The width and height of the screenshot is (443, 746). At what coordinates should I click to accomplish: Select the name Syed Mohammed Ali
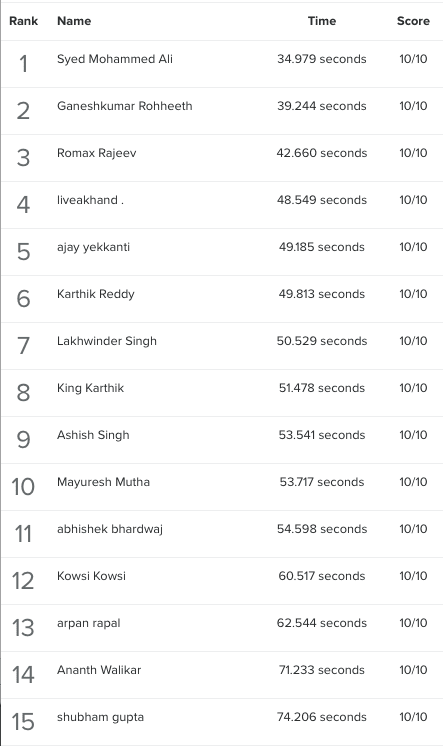click(115, 59)
